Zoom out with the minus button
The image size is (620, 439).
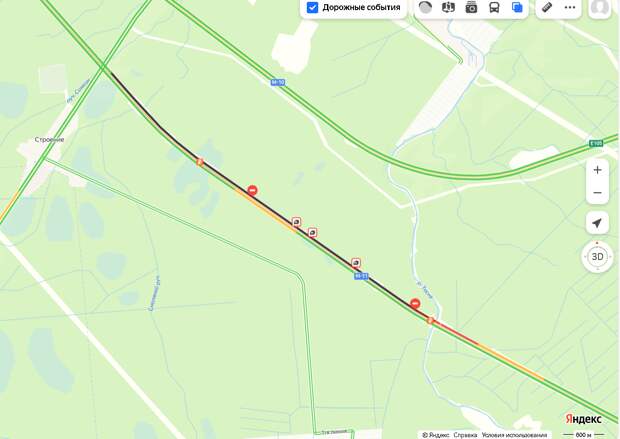pos(597,193)
